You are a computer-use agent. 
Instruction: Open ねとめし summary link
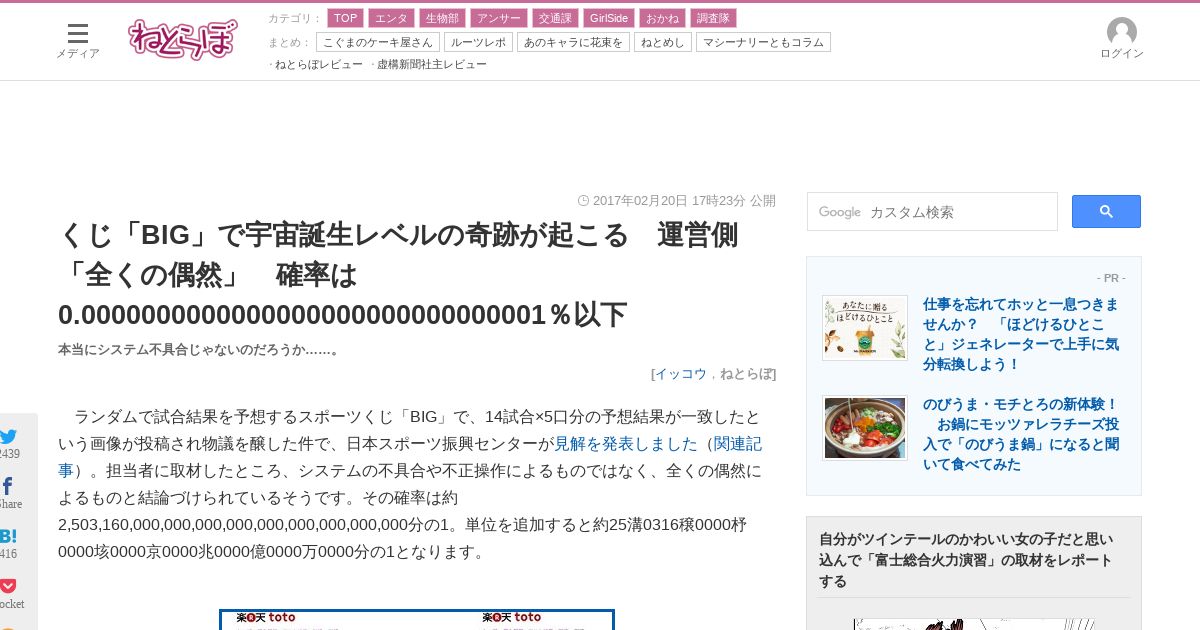(663, 42)
